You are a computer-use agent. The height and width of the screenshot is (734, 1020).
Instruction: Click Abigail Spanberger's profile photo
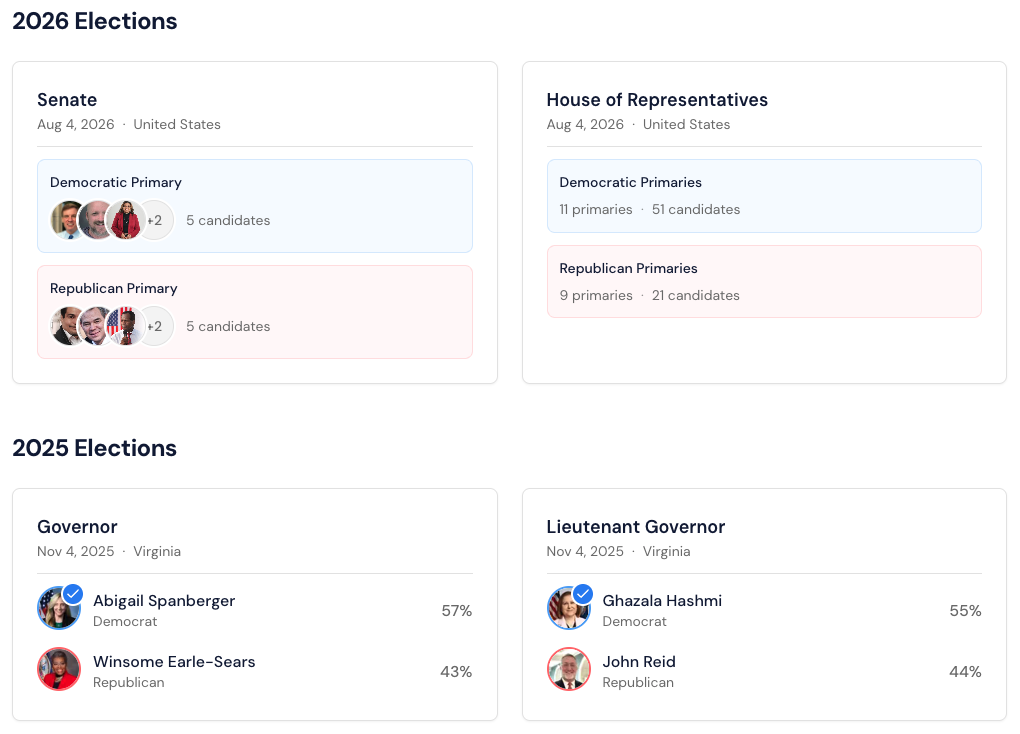point(57,609)
